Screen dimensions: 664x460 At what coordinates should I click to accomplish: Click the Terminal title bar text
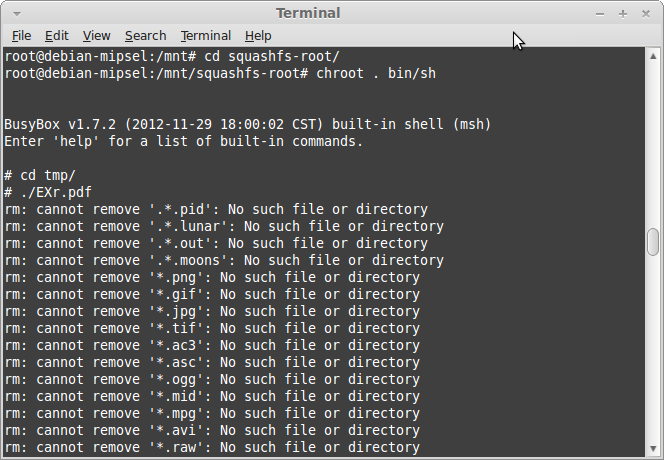pyautogui.click(x=308, y=13)
